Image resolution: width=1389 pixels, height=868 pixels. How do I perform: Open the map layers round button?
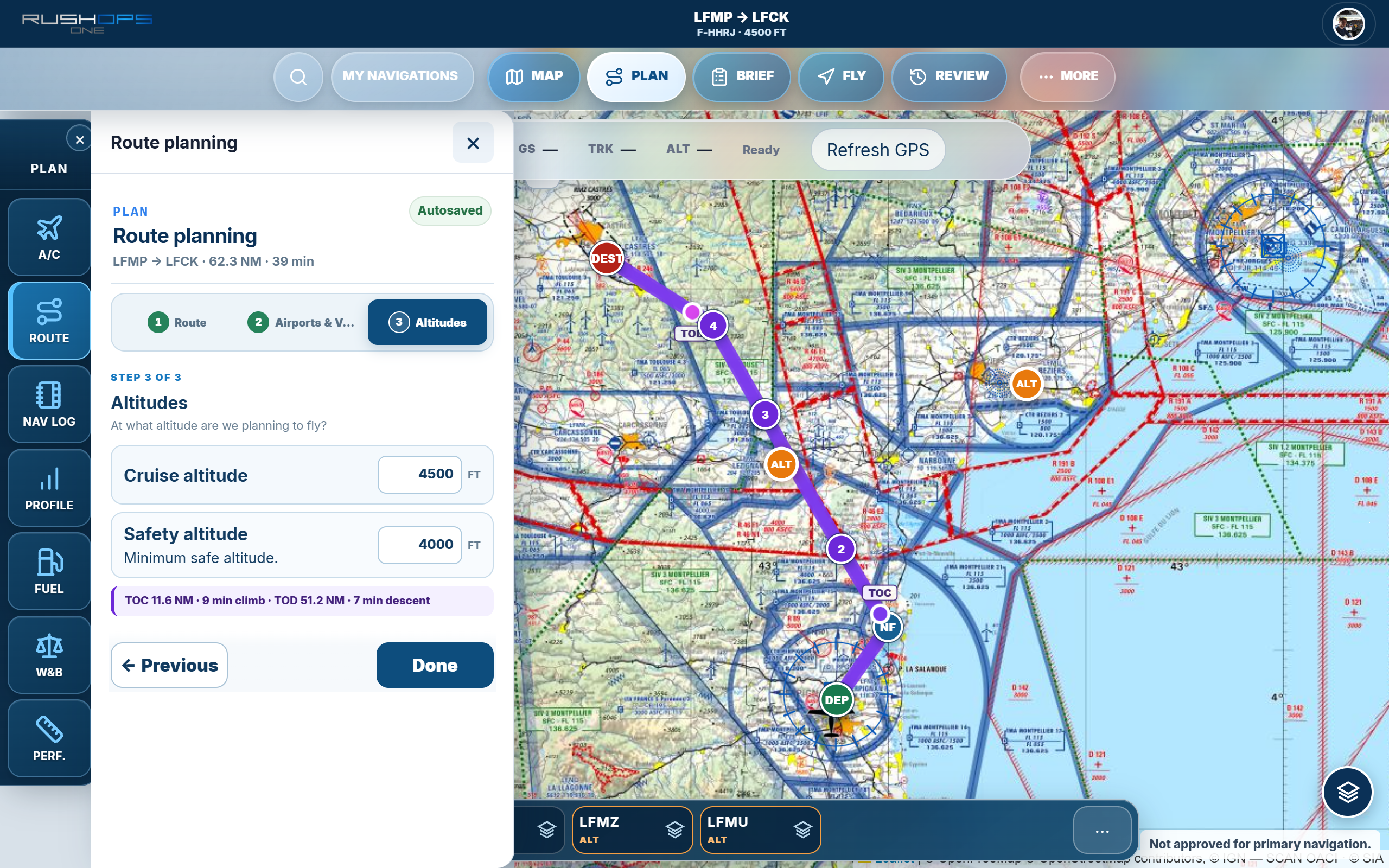point(1348,792)
